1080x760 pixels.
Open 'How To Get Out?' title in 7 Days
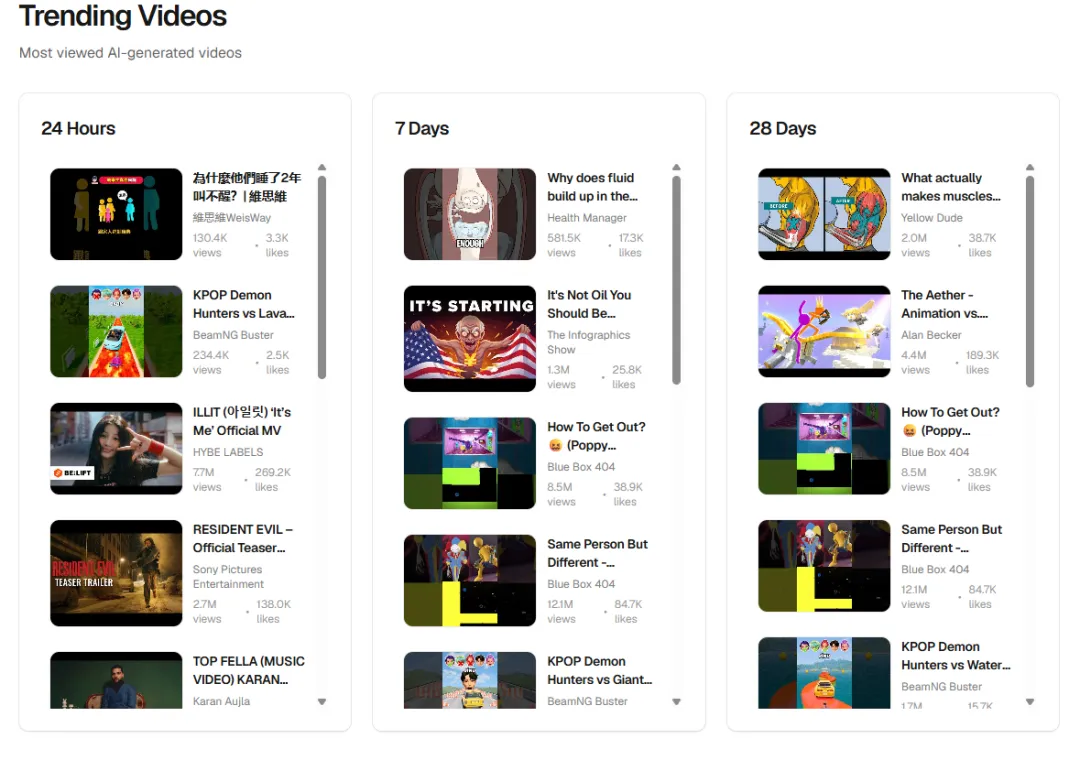click(596, 436)
